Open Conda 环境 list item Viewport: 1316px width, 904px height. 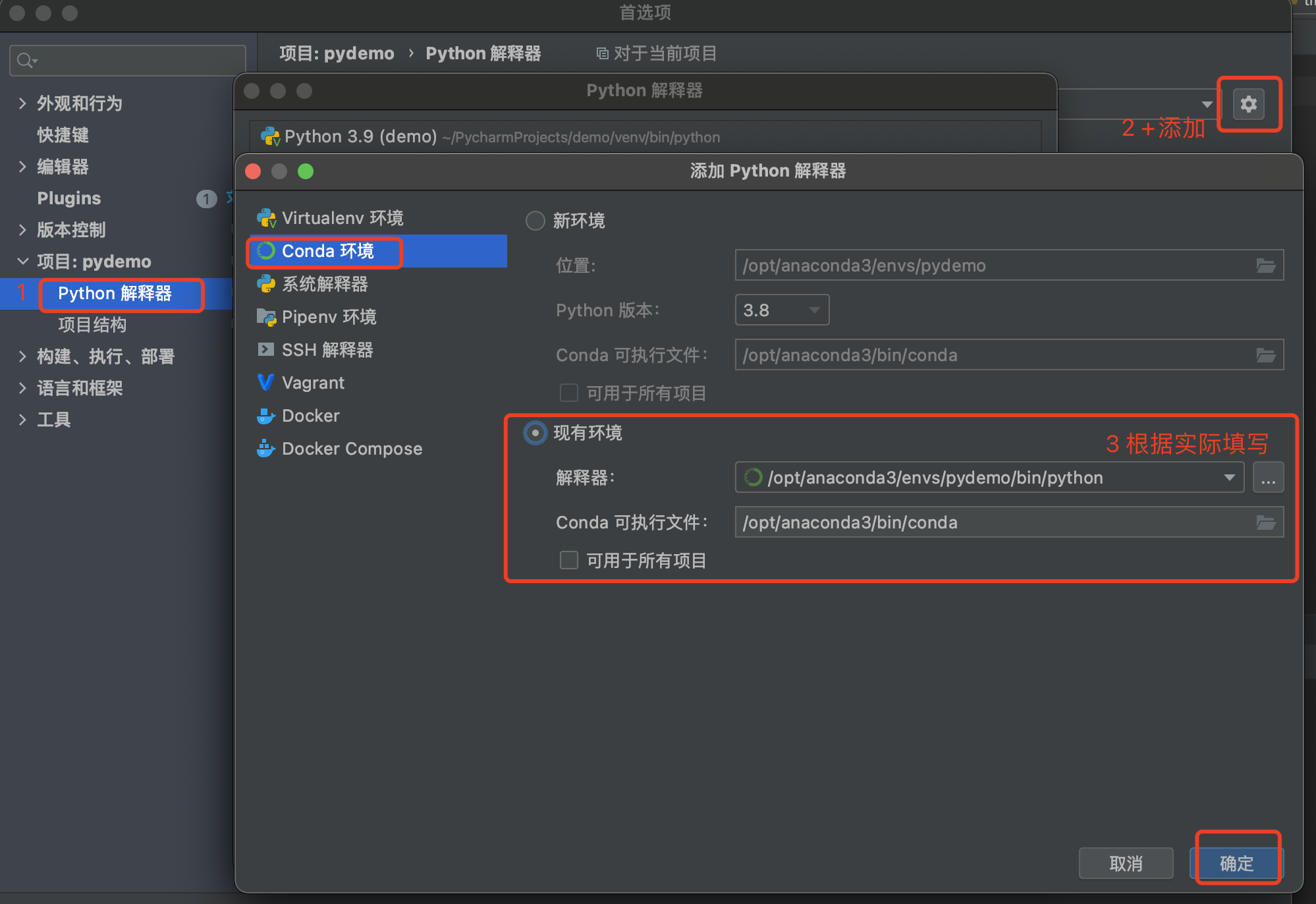(327, 251)
